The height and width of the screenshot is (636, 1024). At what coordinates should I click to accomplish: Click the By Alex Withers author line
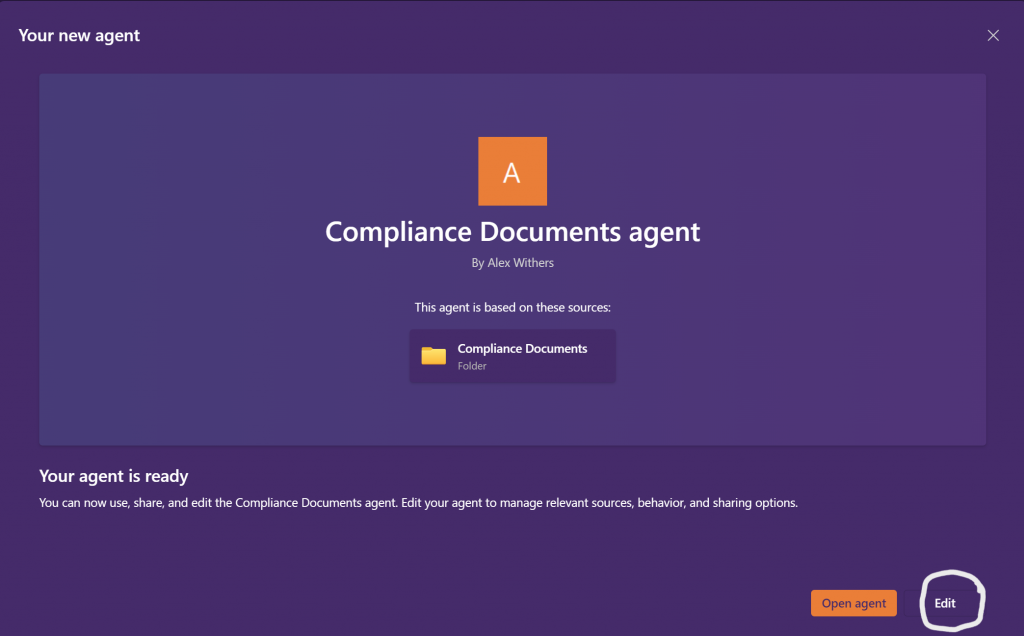[x=512, y=262]
